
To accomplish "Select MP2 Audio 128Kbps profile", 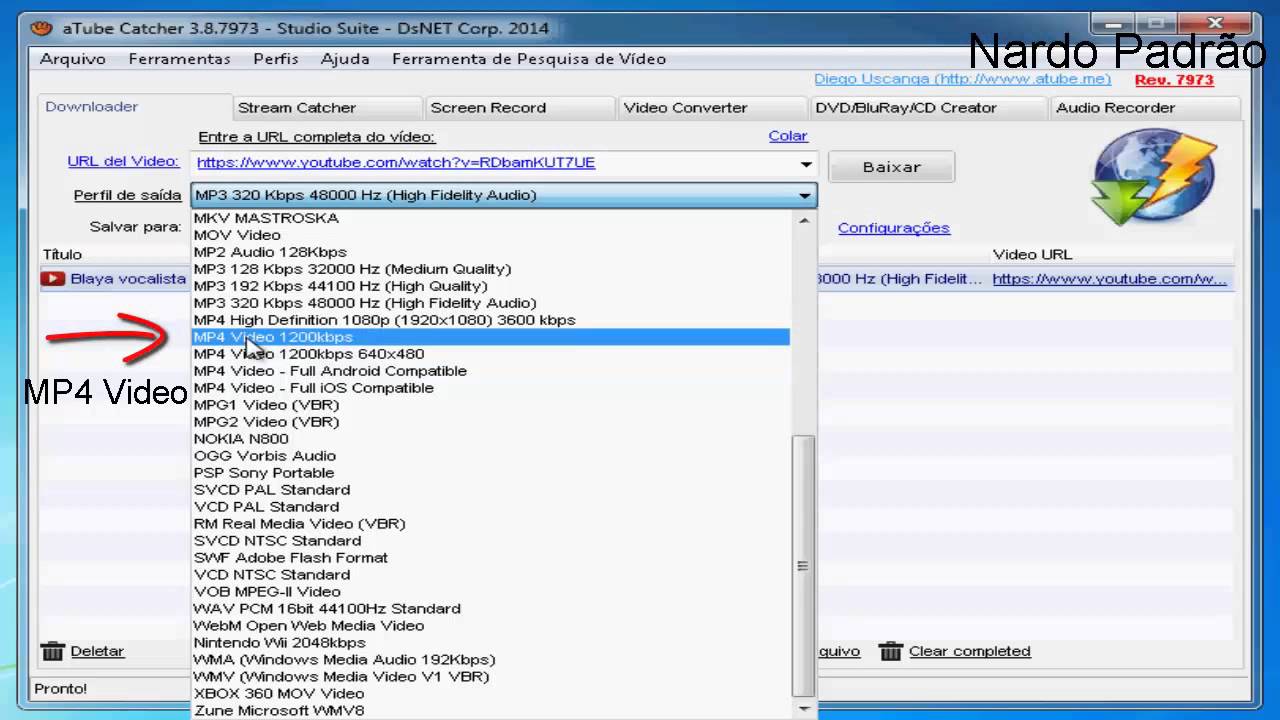I will (491, 252).
